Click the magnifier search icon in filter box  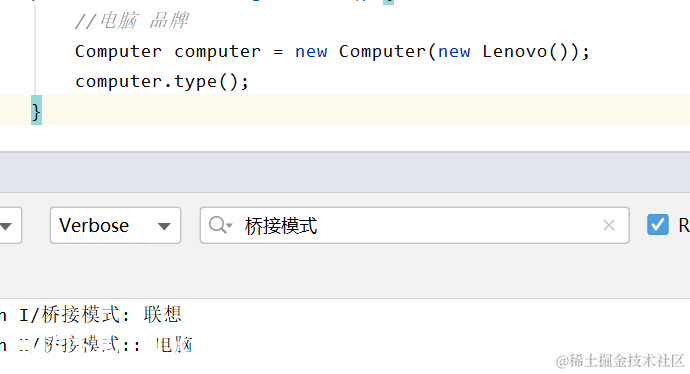coord(220,225)
